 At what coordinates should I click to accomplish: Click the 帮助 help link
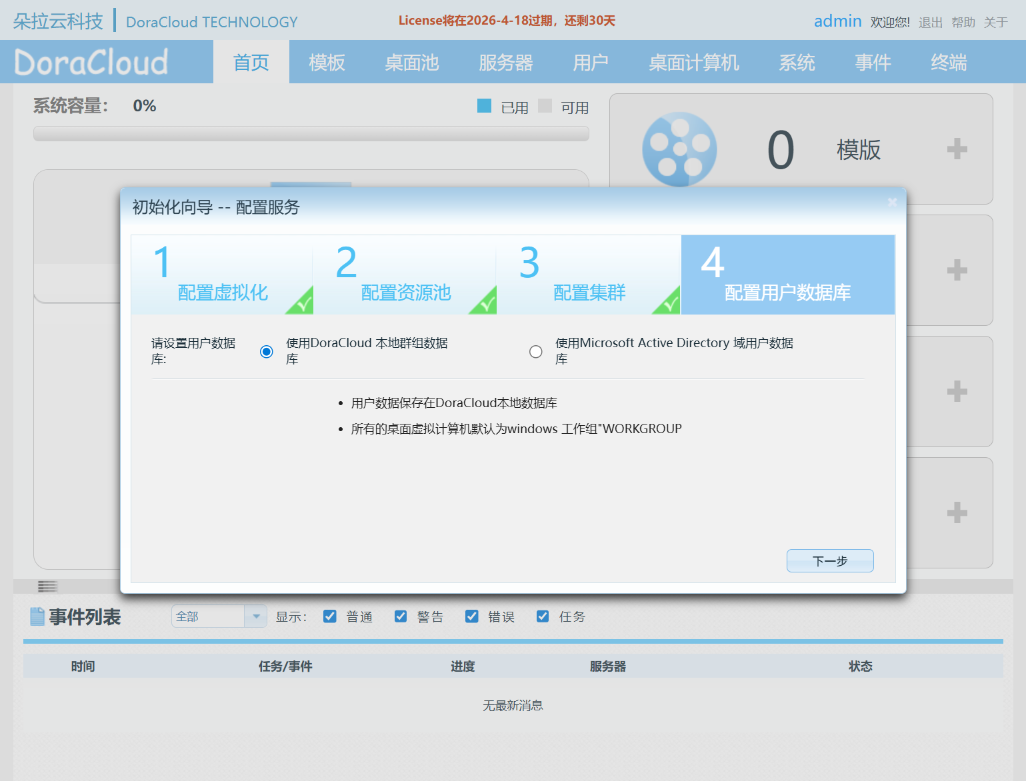963,22
